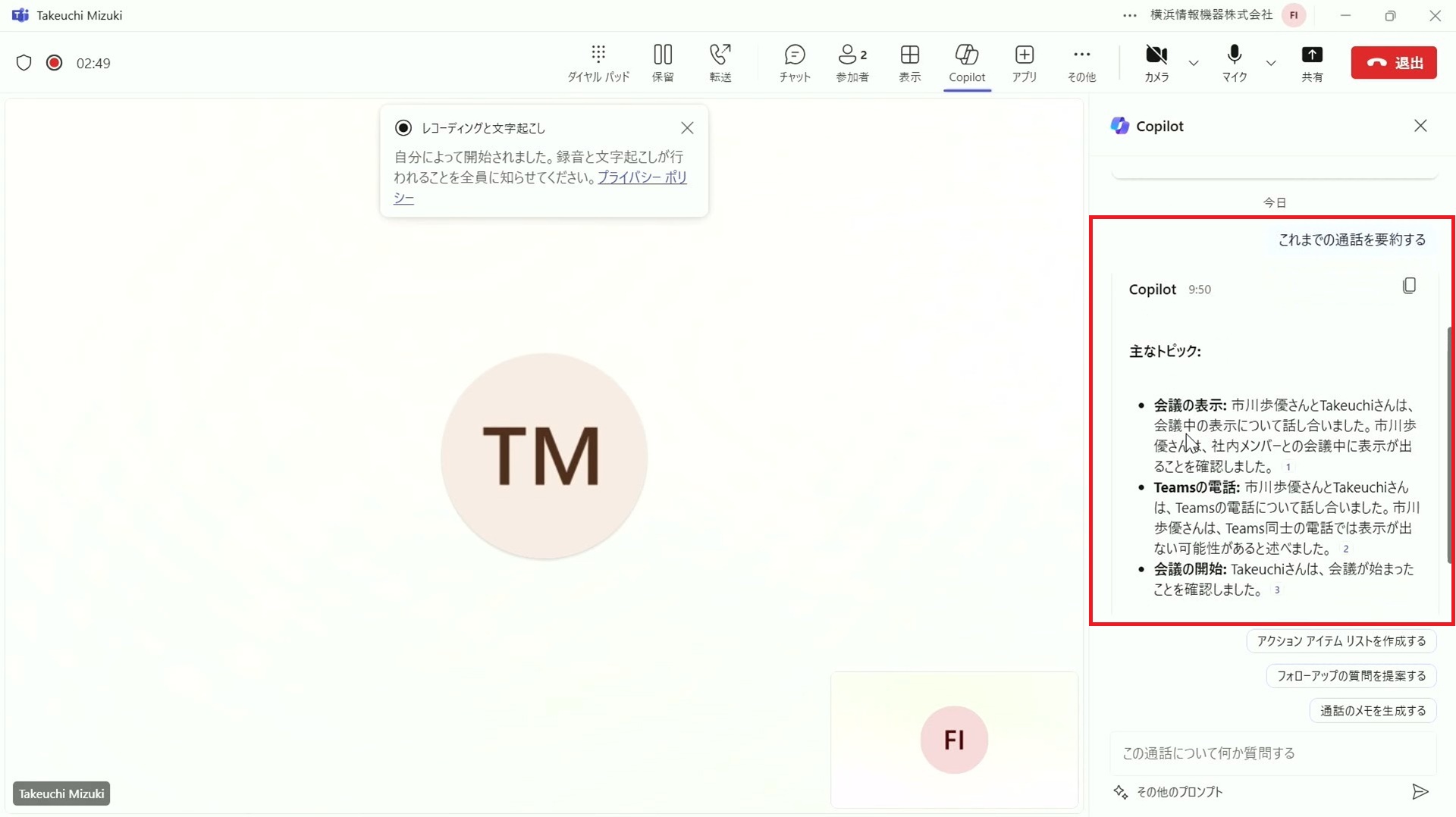
Task: Click the shield security icon
Action: click(x=24, y=63)
